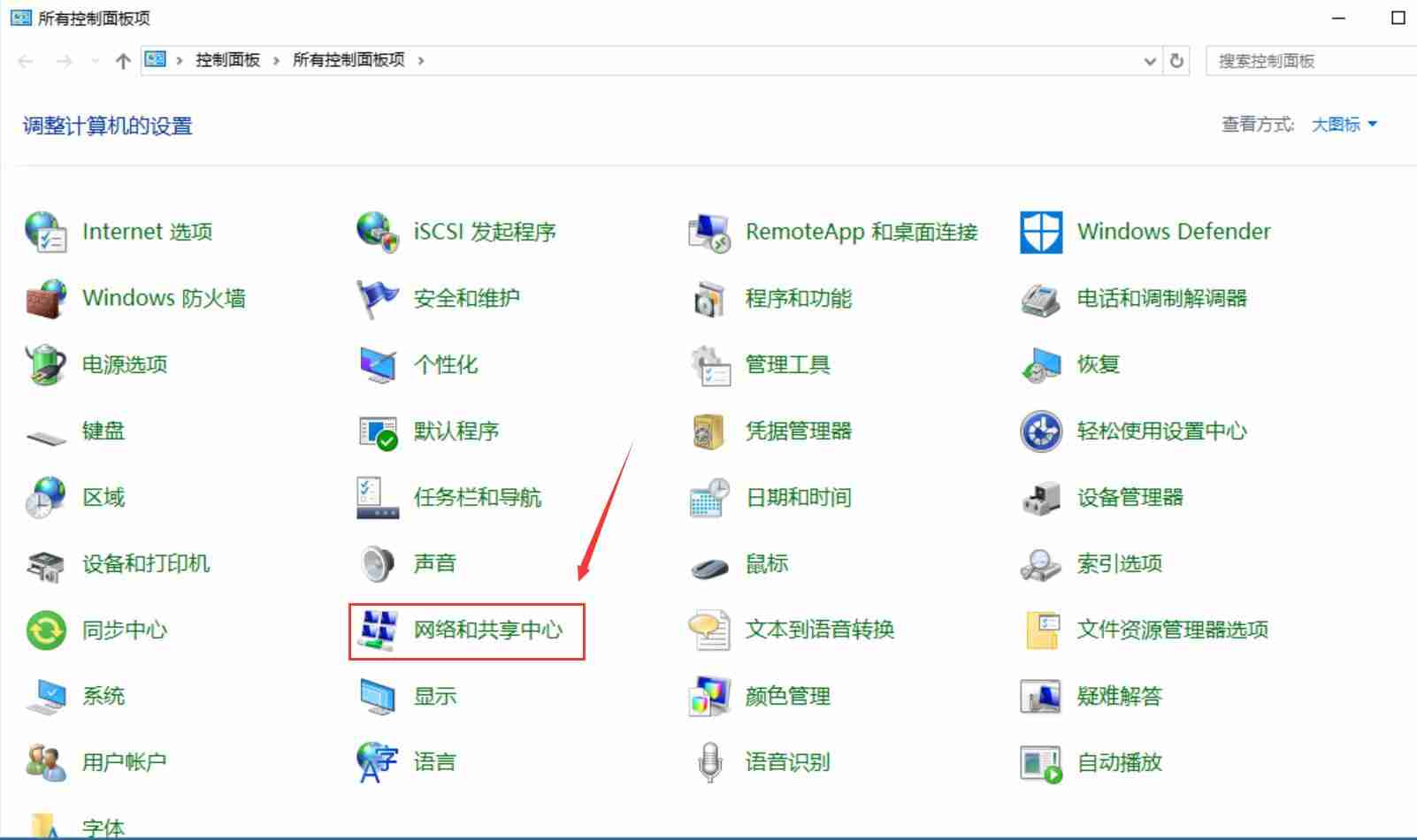
Task: Open 声音 settings
Action: pos(435,563)
